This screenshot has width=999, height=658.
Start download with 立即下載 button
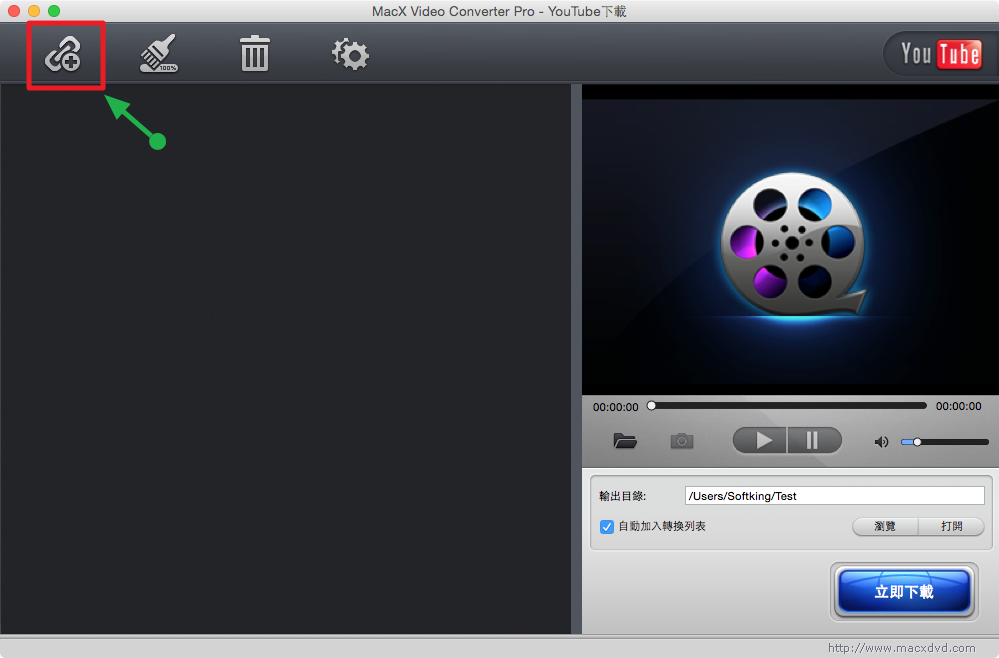pos(904,592)
